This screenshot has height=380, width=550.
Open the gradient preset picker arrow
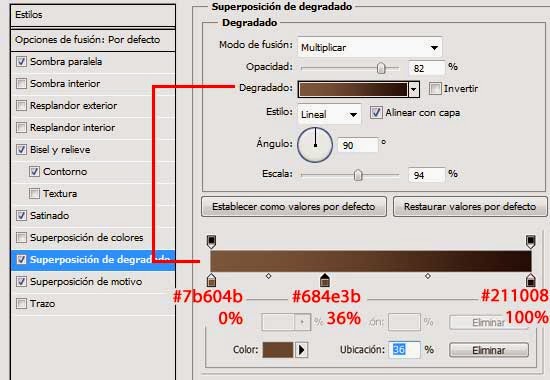coord(414,89)
